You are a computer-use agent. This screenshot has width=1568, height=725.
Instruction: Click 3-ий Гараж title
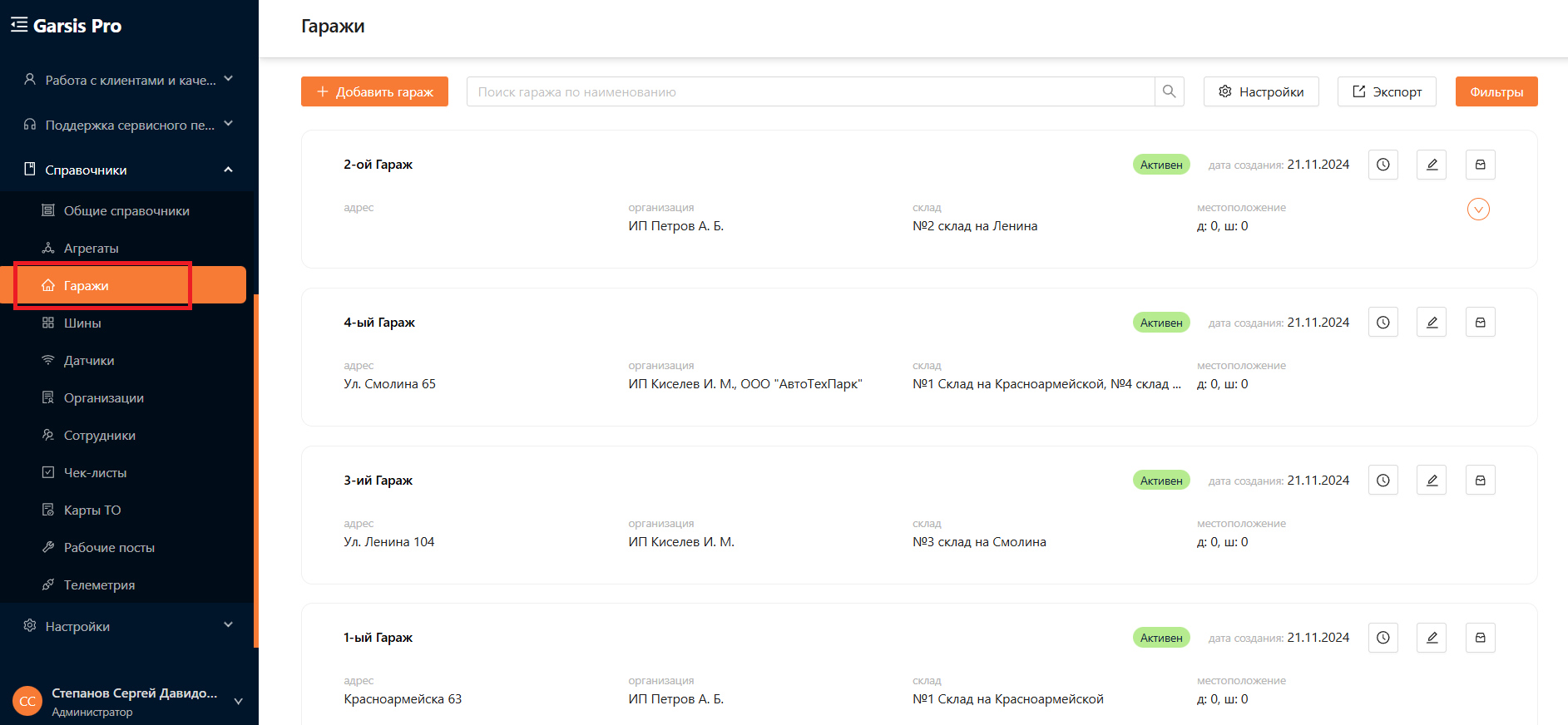(378, 481)
